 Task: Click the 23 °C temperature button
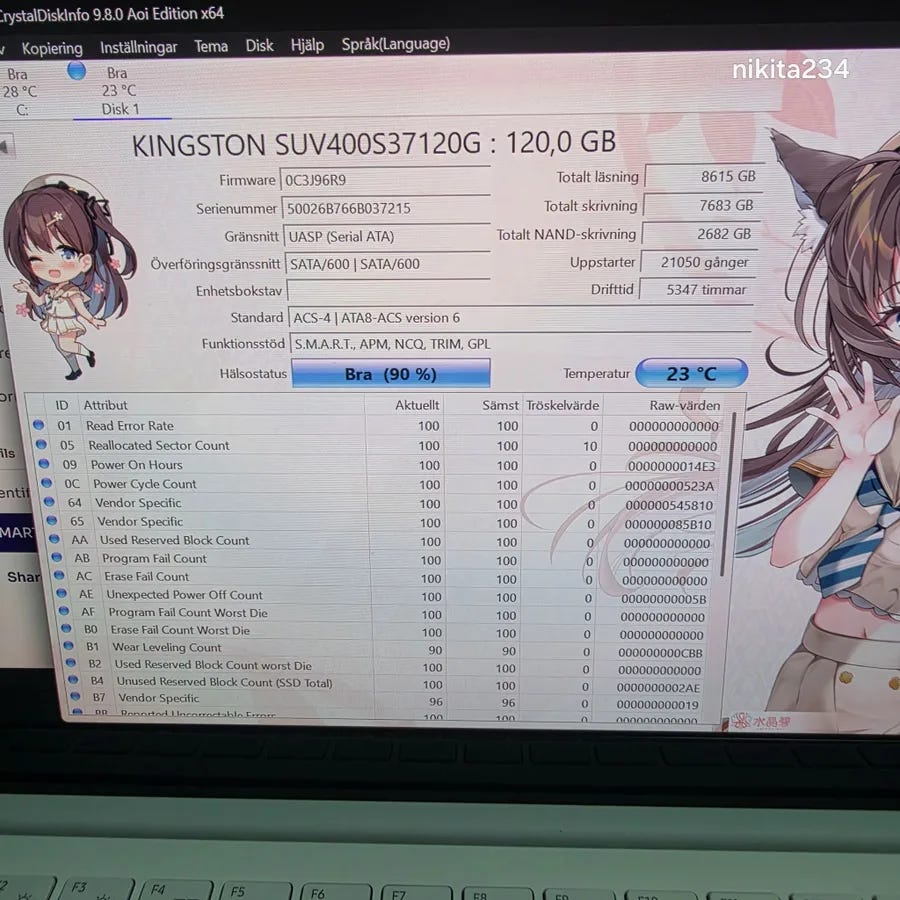[691, 374]
